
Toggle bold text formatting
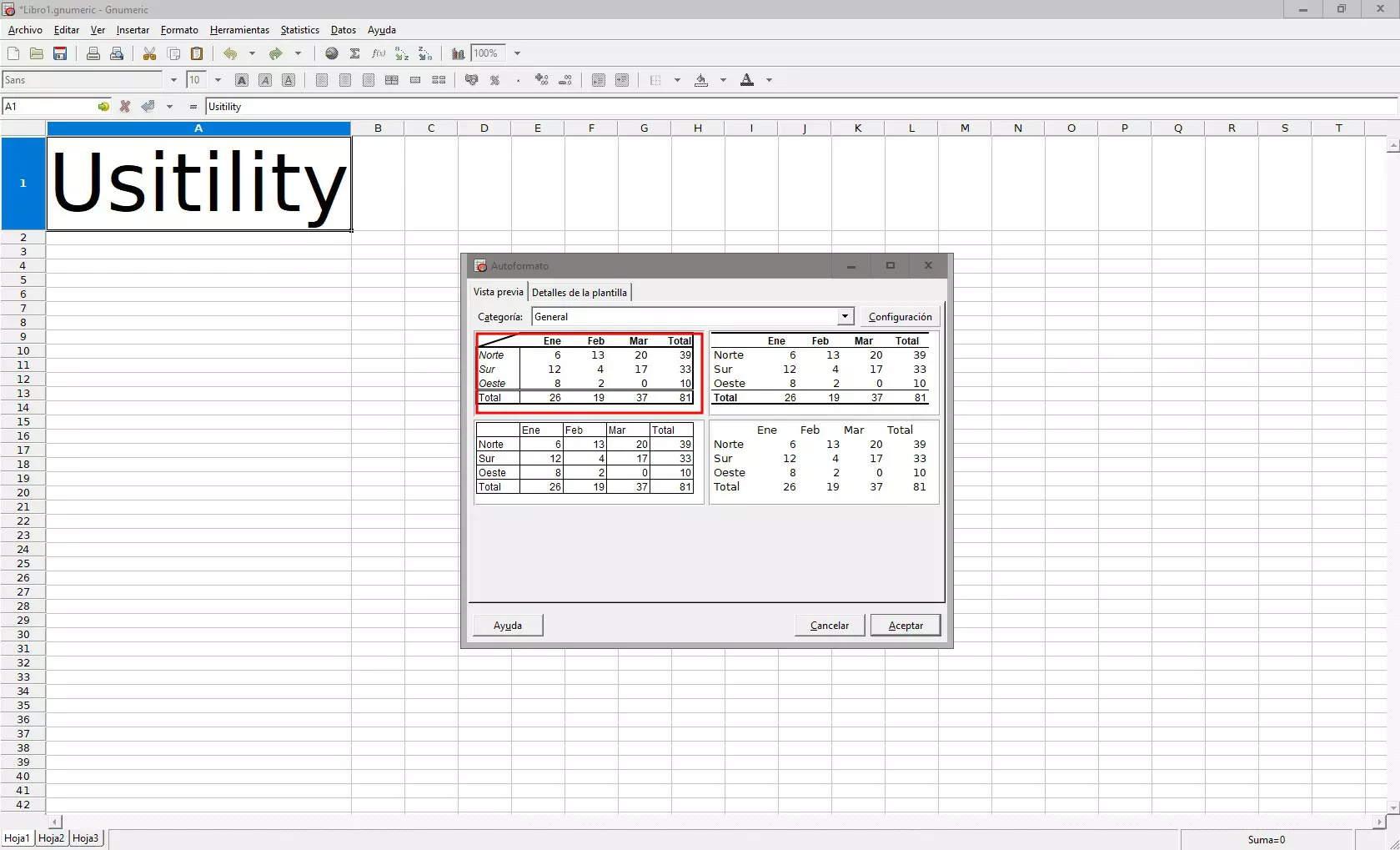coord(242,80)
